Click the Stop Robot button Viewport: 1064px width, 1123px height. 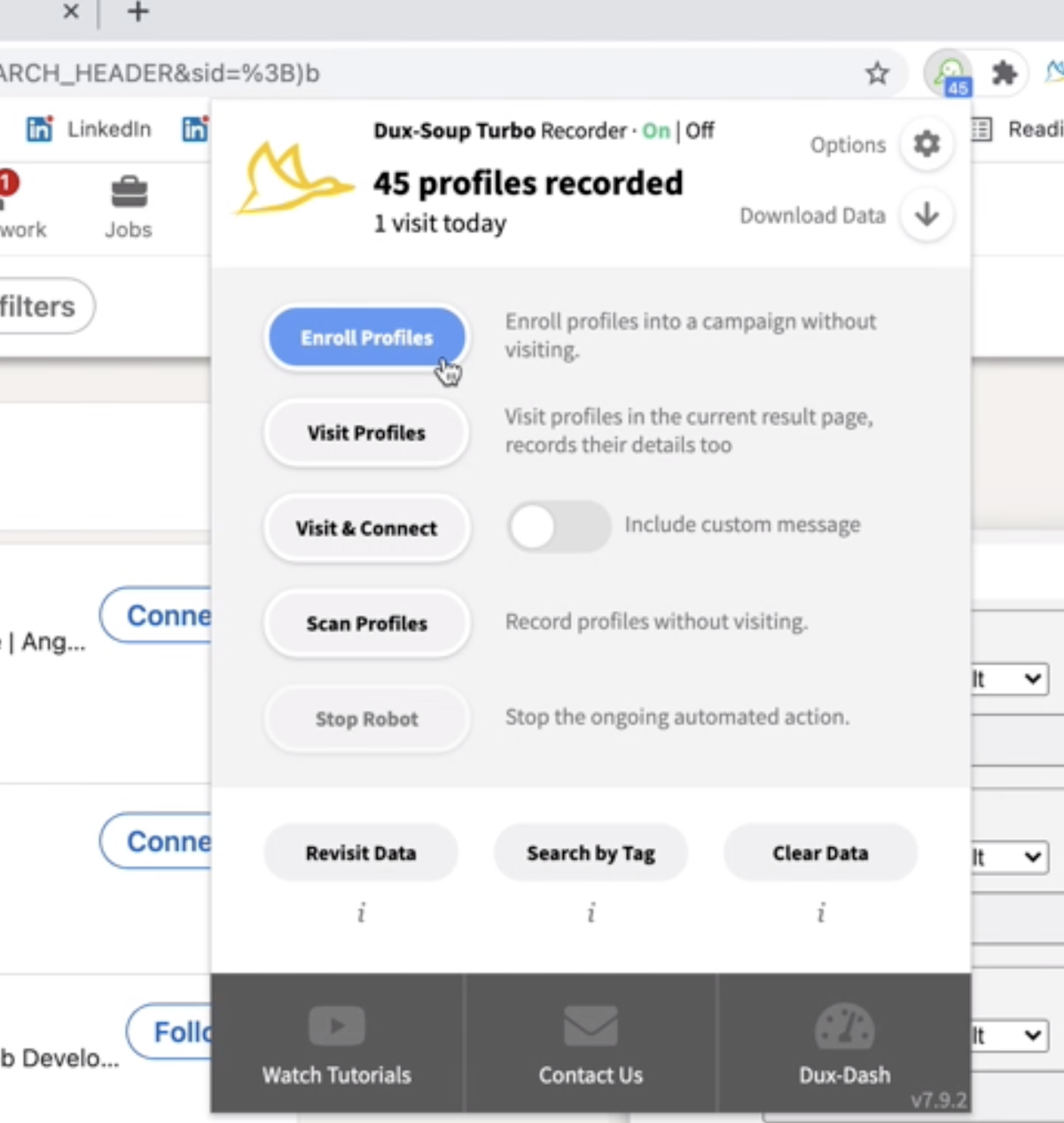point(366,719)
